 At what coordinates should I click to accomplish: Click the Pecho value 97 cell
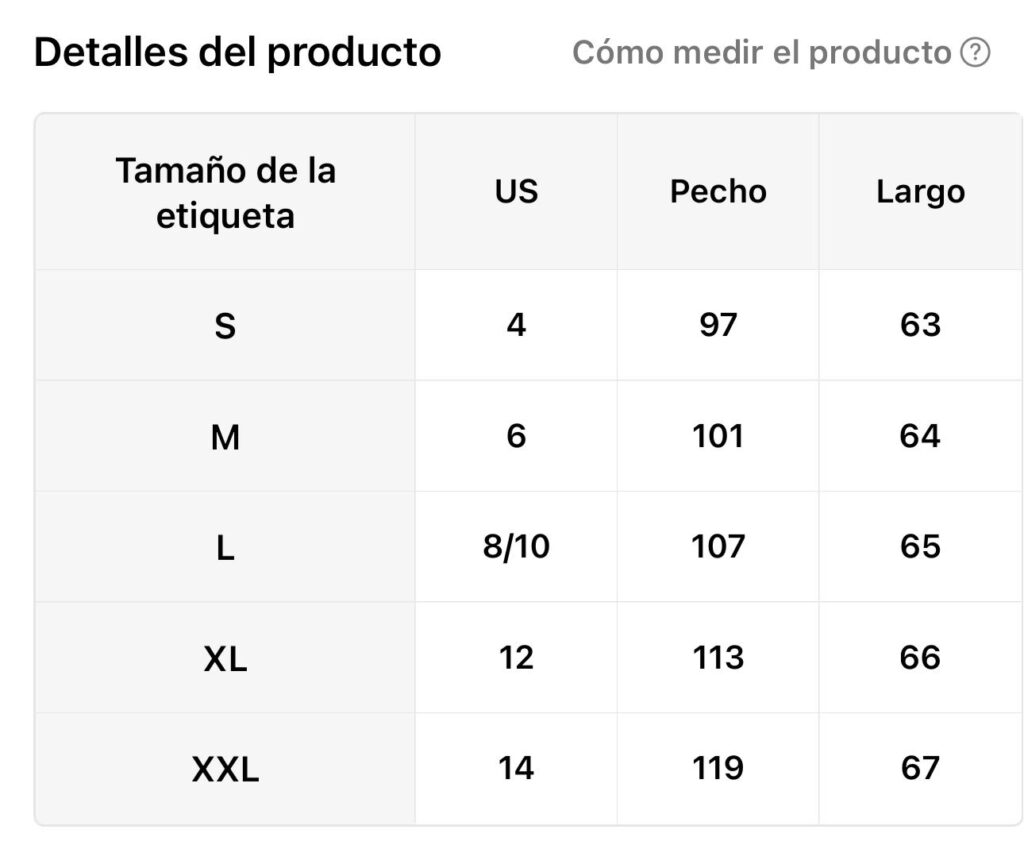point(718,325)
